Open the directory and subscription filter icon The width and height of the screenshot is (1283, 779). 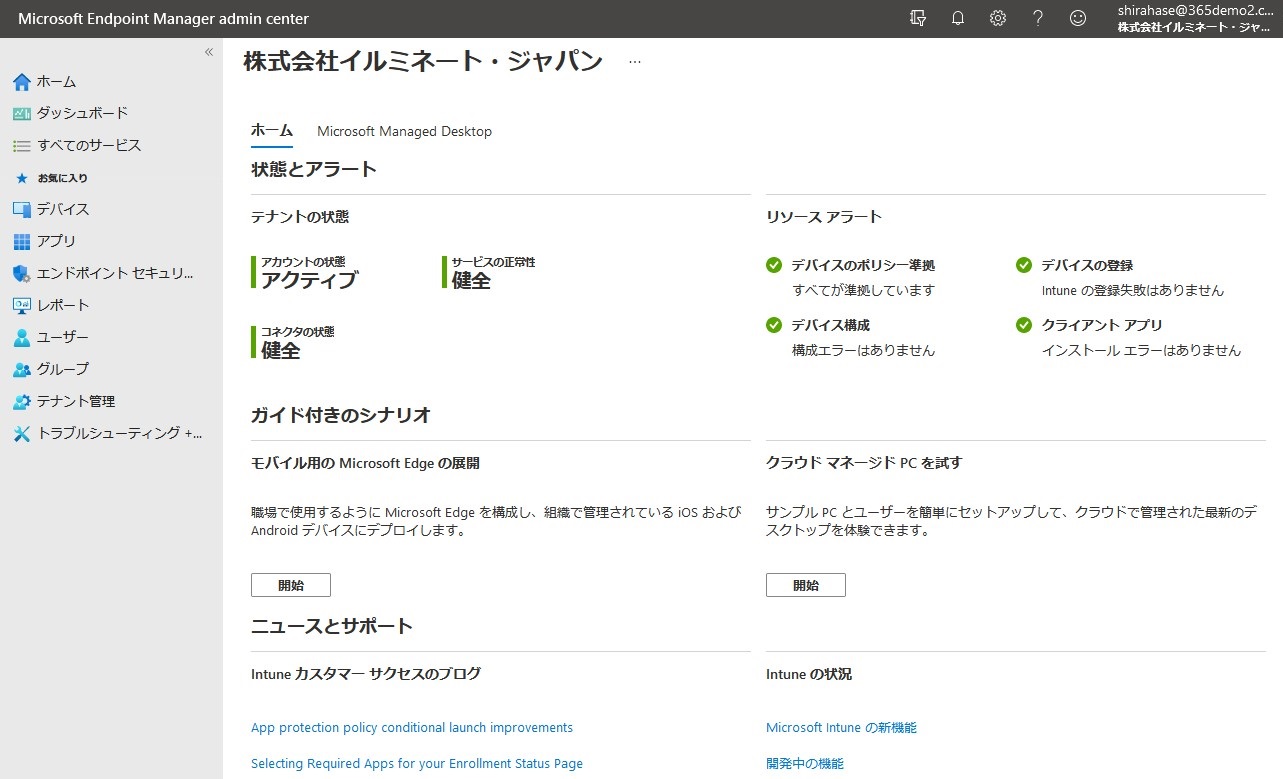918,18
